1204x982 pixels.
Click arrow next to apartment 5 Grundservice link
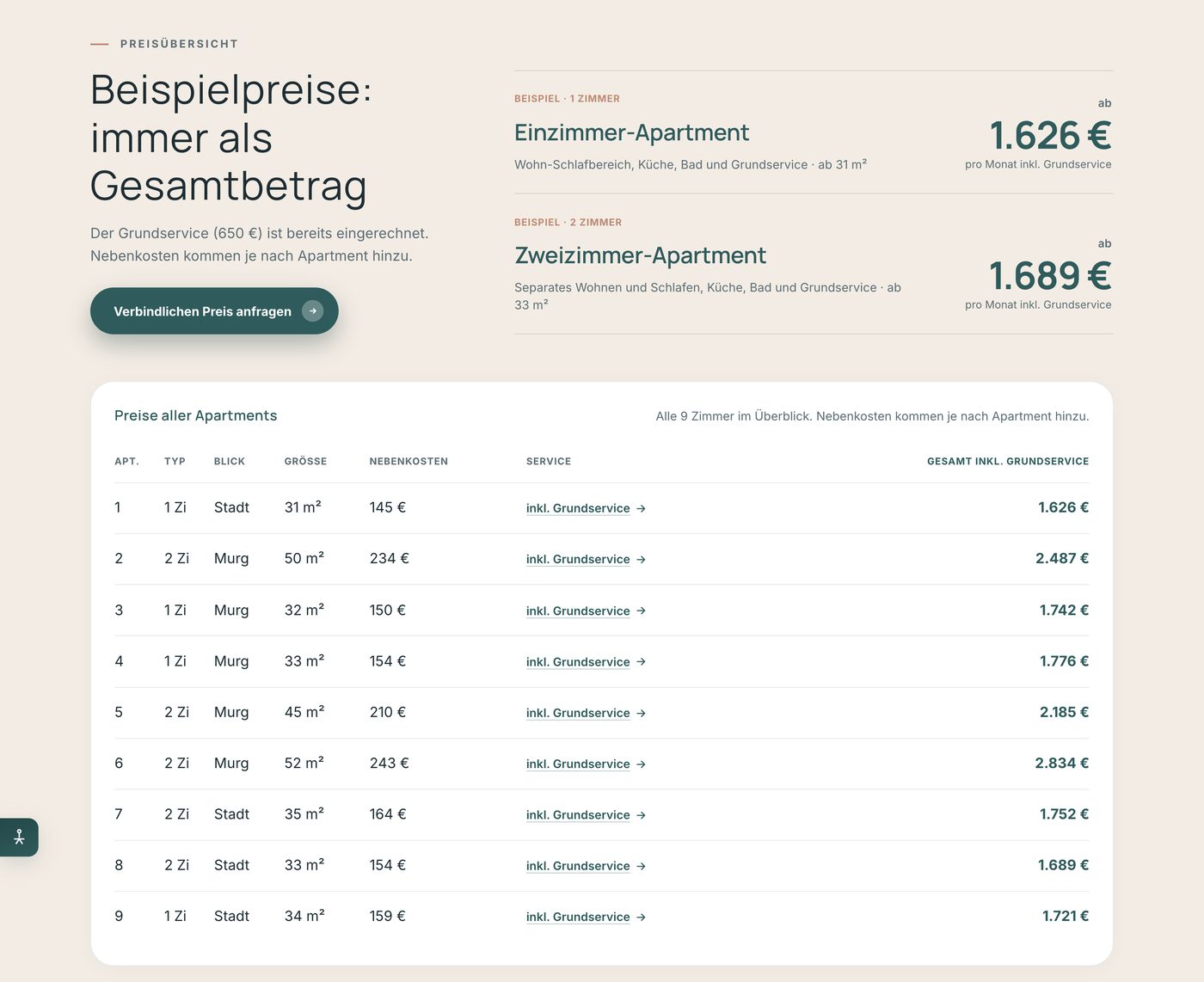[x=641, y=713]
